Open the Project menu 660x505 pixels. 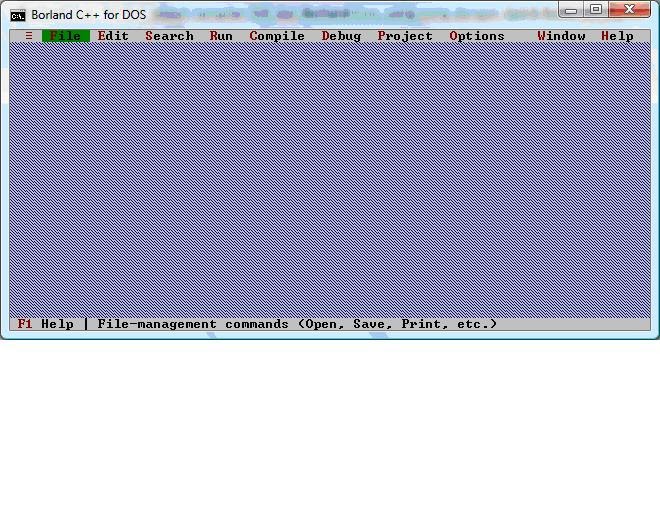coord(405,36)
